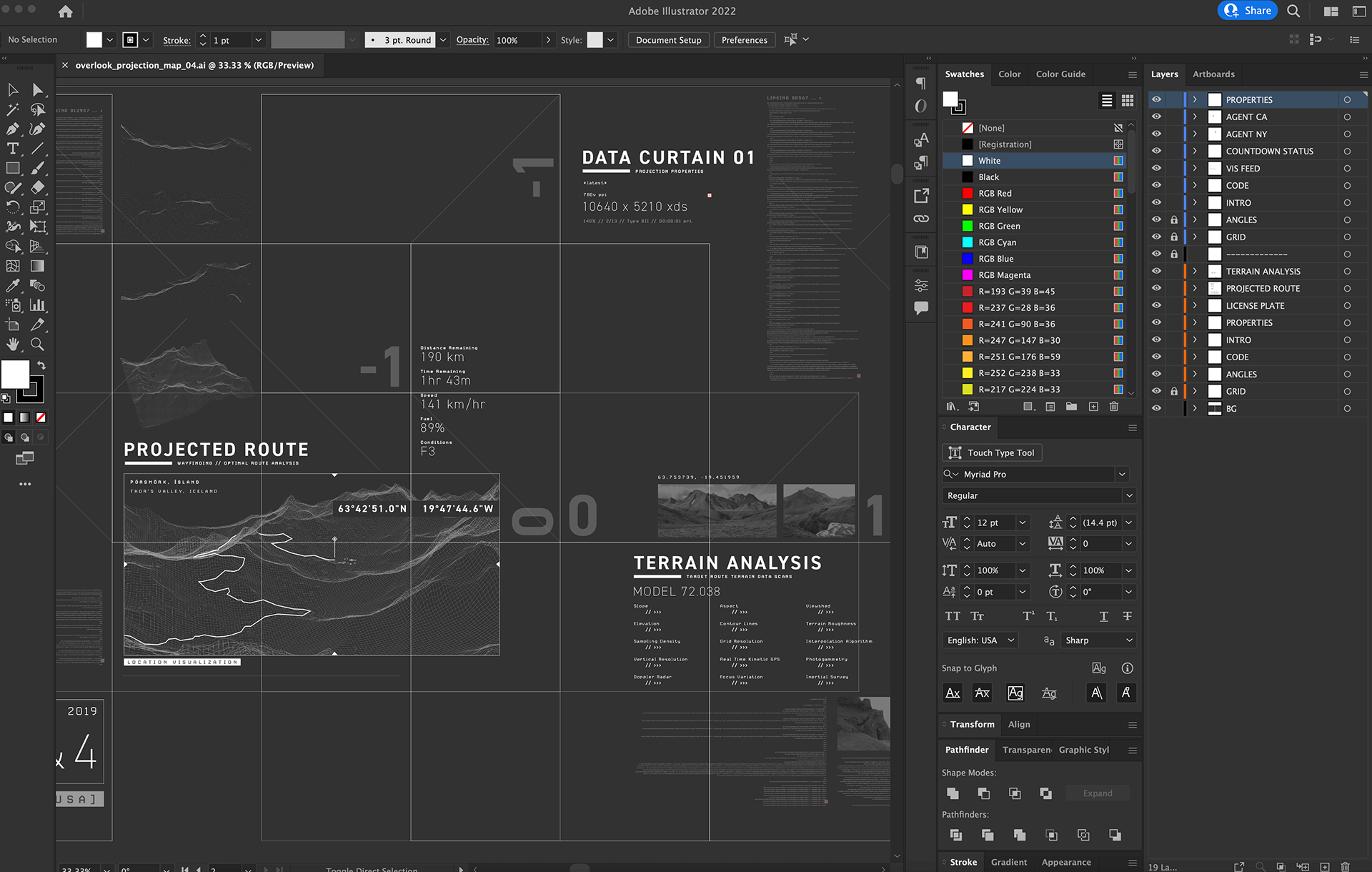Switch to the Artboards tab
1372x872 pixels.
point(1213,74)
